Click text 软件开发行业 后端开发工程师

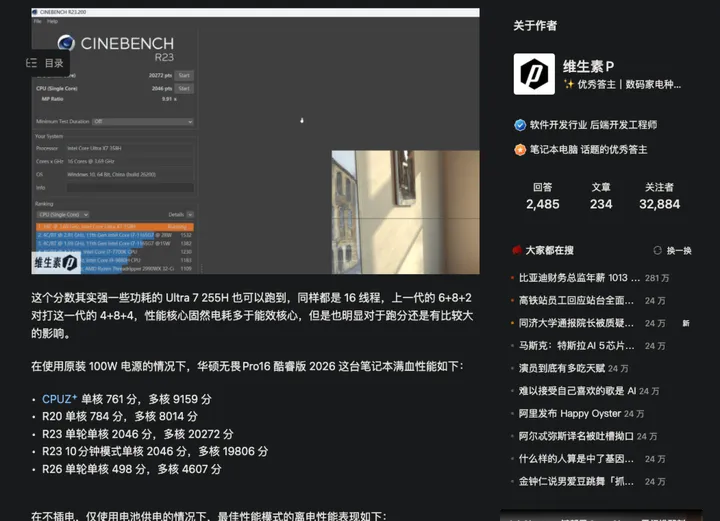point(593,125)
